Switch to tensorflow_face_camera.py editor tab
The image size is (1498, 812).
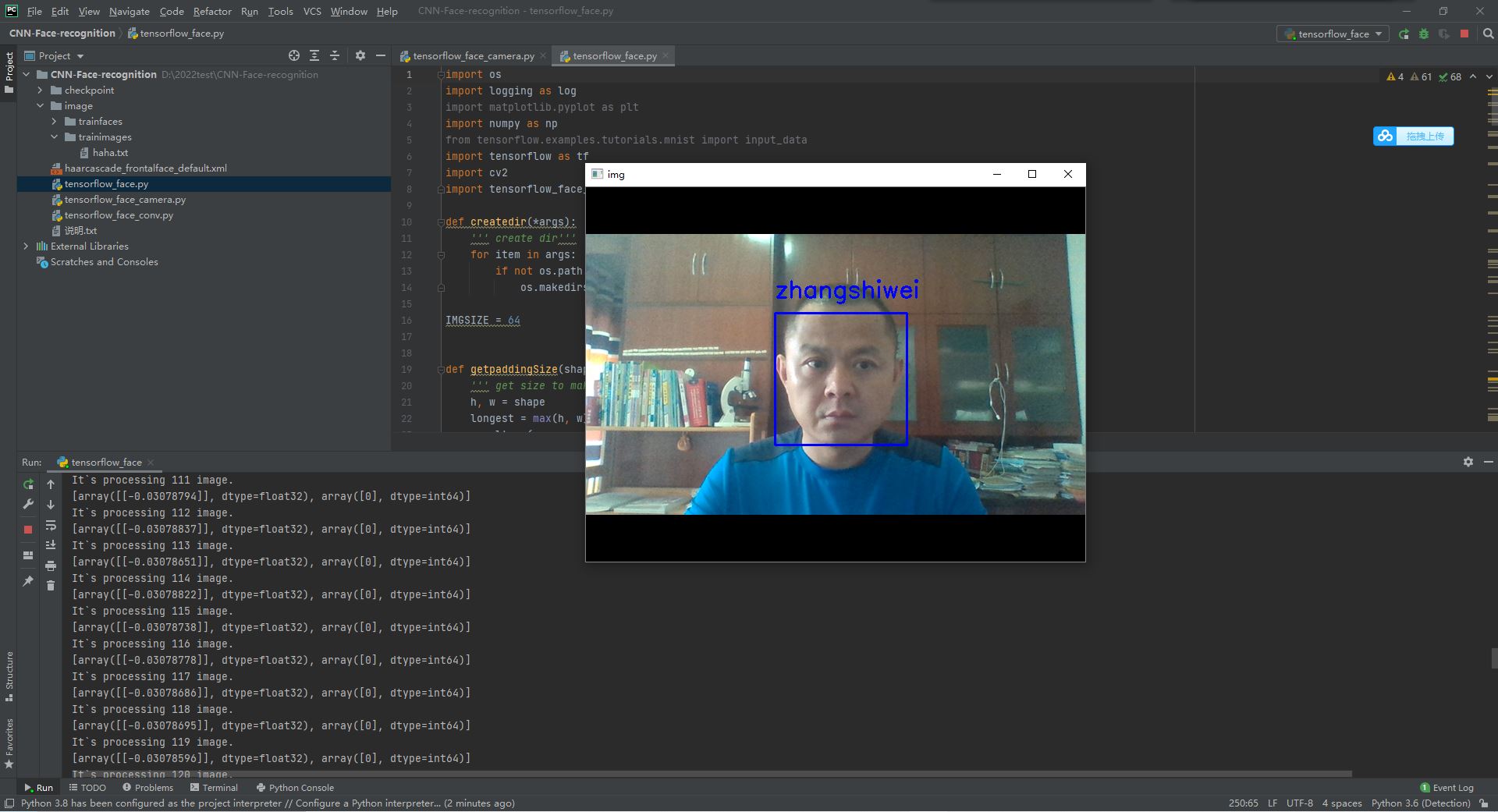pos(472,56)
